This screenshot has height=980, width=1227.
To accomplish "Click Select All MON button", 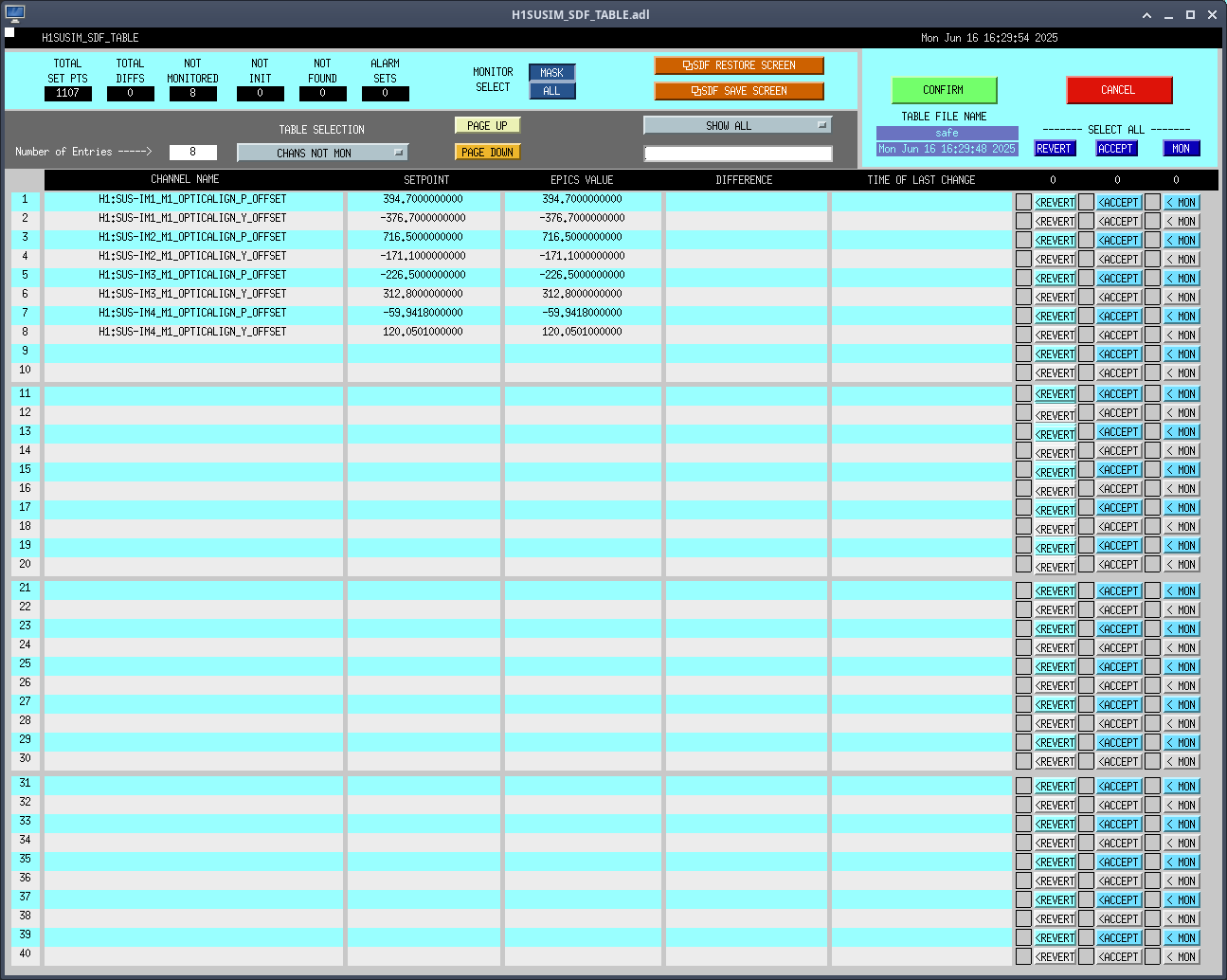I will tap(1182, 149).
